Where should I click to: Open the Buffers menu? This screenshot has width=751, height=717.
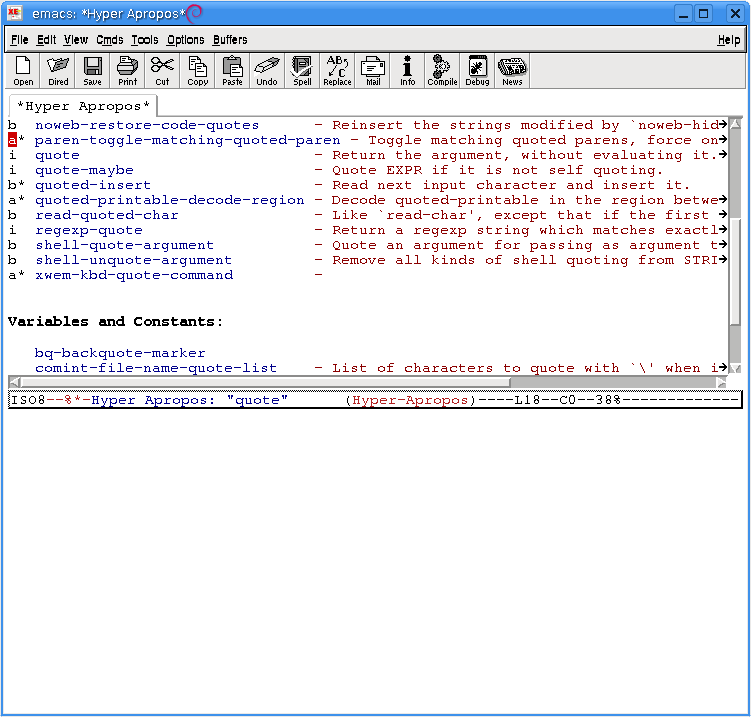pos(230,40)
